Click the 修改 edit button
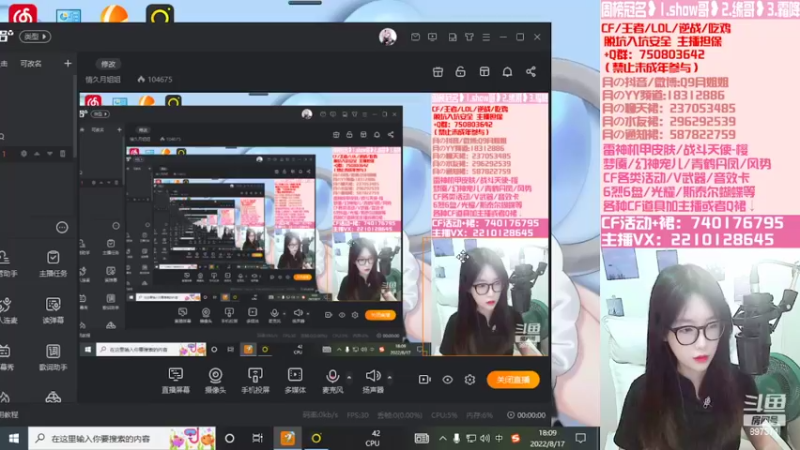Image resolution: width=800 pixels, height=450 pixels. point(108,64)
